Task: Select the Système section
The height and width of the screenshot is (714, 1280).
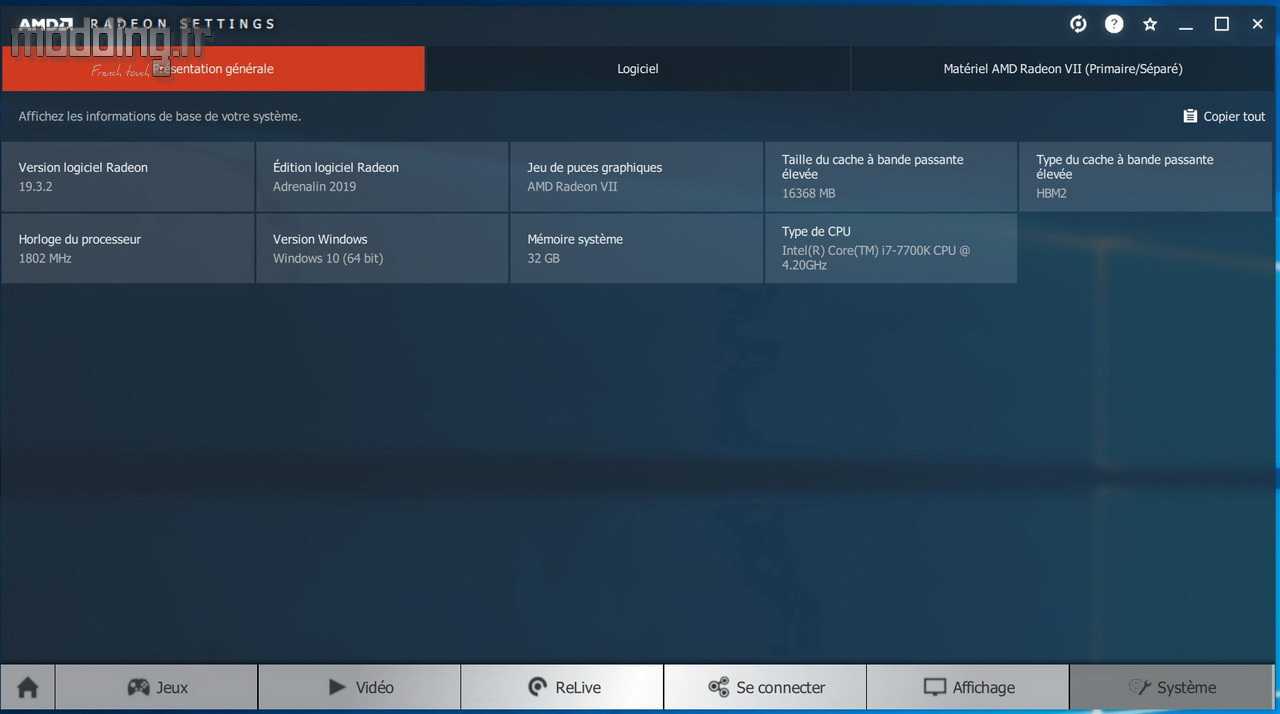Action: (1172, 687)
